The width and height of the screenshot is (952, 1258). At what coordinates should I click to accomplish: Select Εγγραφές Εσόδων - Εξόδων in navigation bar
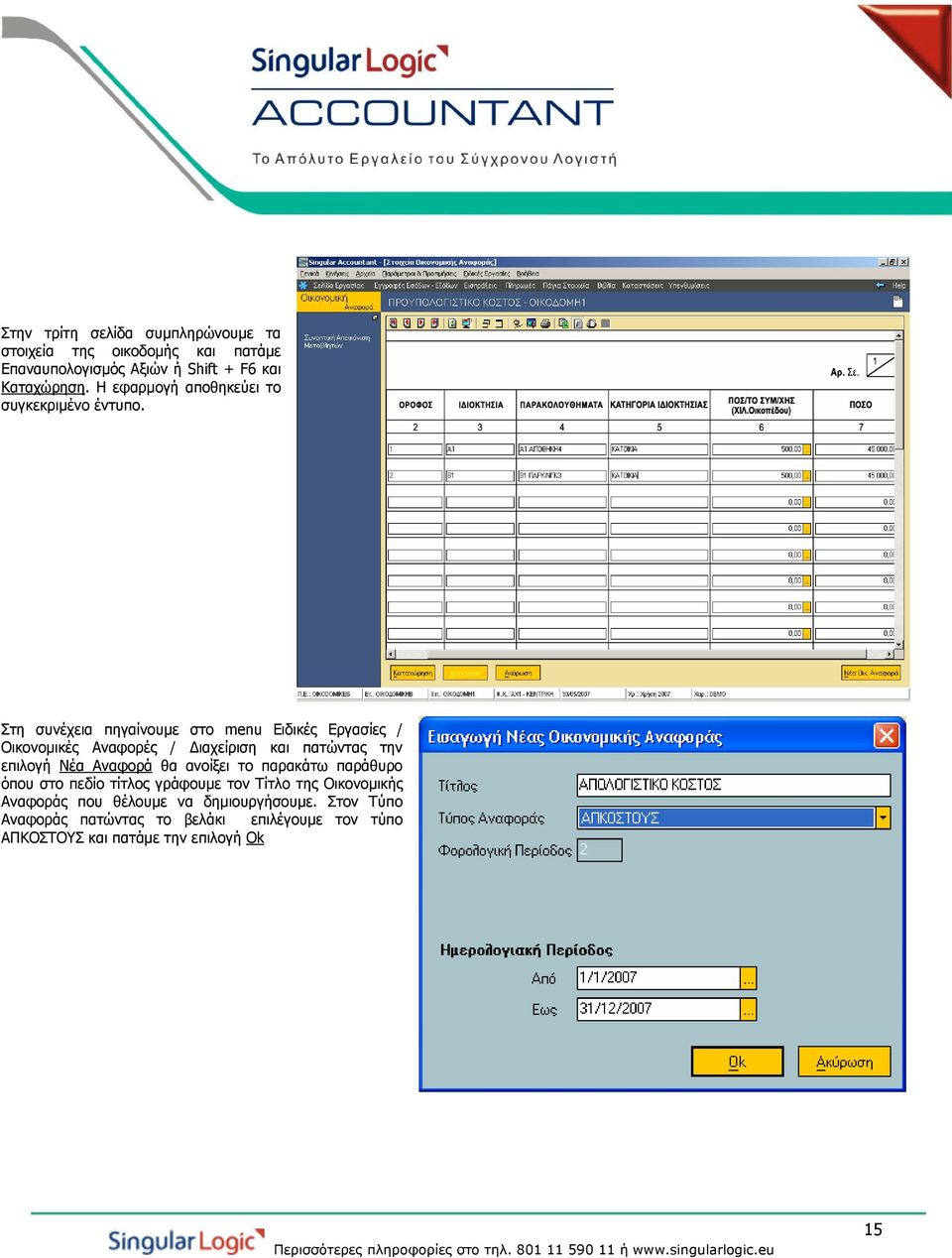[x=416, y=286]
